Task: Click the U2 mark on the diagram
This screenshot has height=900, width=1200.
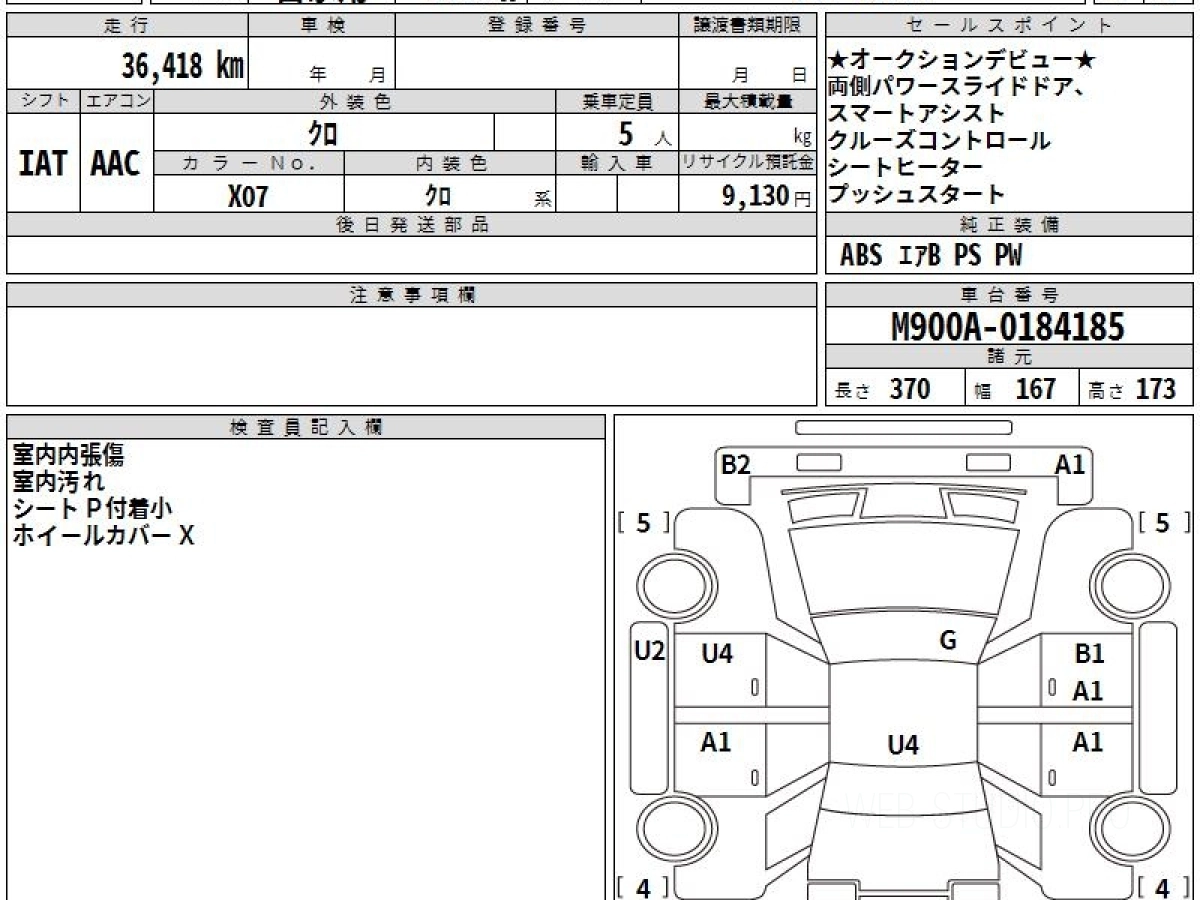Action: coord(650,651)
